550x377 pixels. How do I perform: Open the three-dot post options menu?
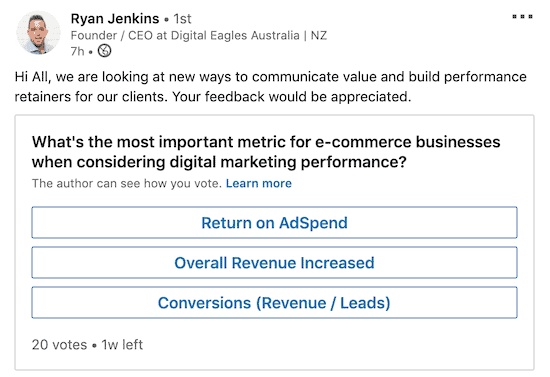click(x=522, y=16)
